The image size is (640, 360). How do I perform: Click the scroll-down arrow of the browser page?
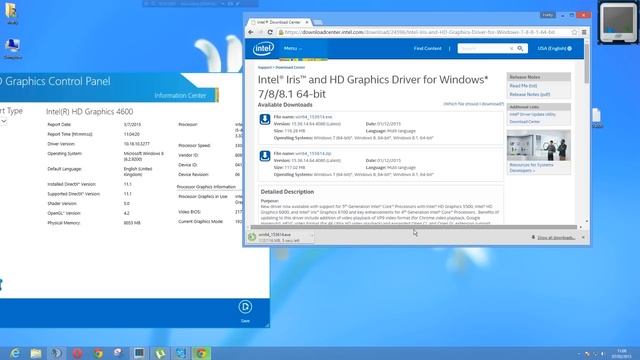(x=587, y=221)
